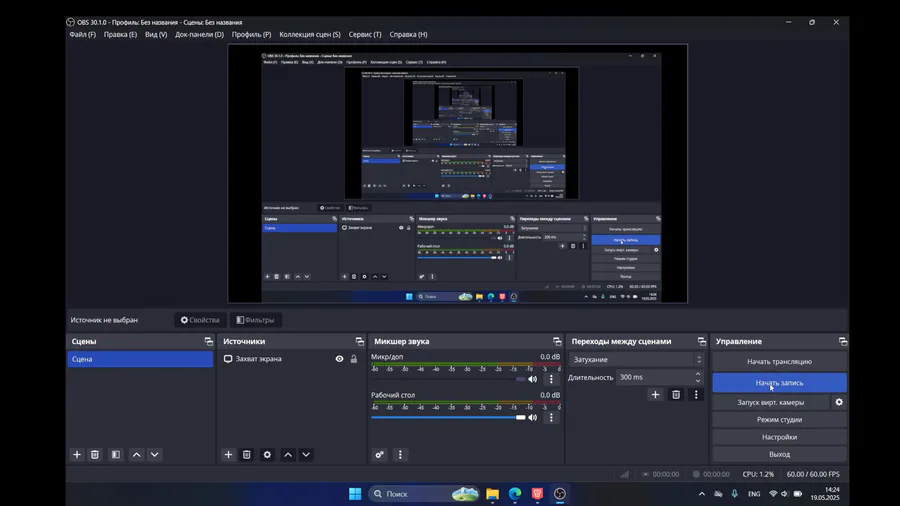Open the Док-панели (D) menu
Image resolution: width=900 pixels, height=506 pixels.
[x=199, y=34]
